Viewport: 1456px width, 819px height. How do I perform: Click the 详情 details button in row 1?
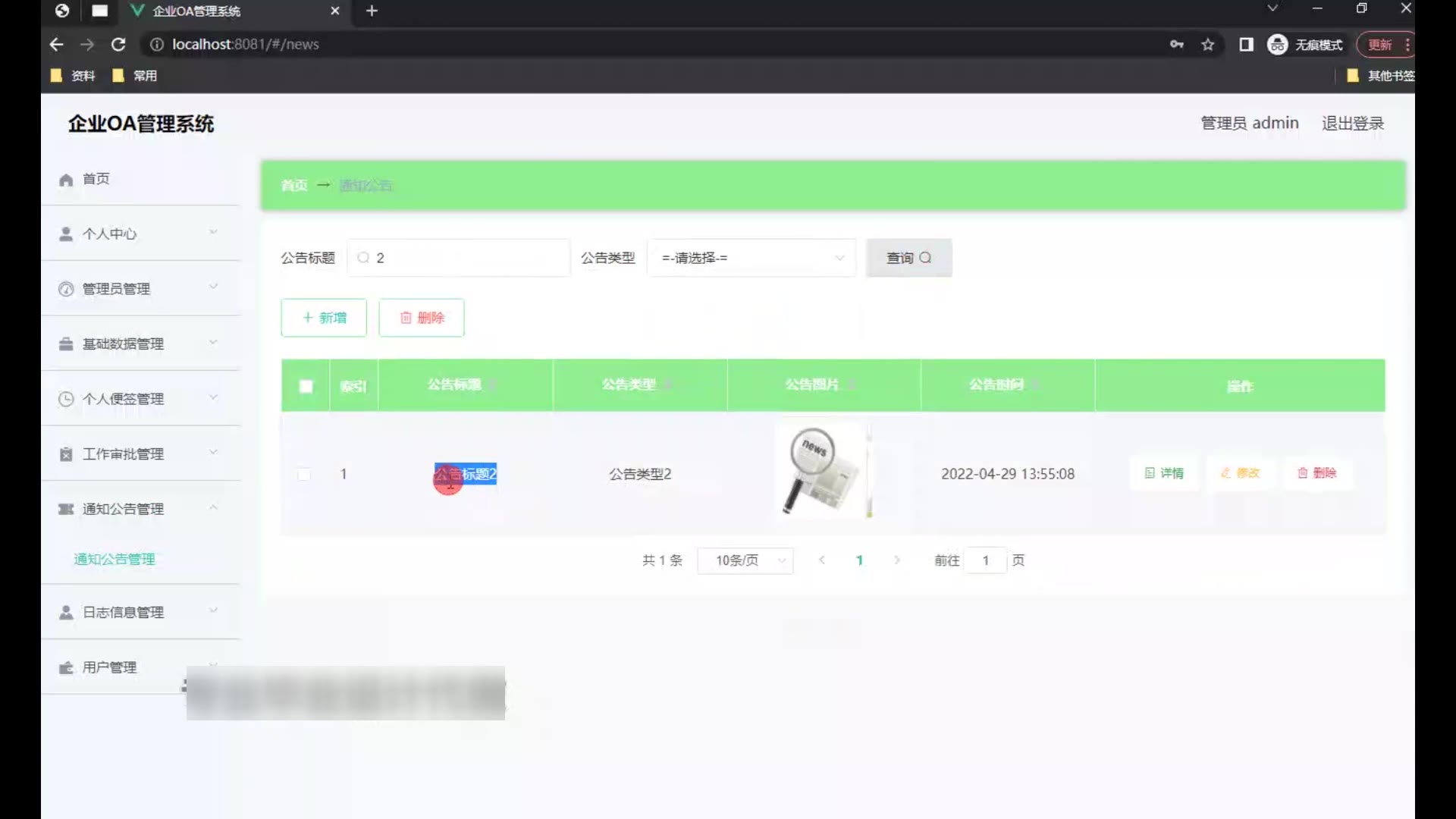pos(1164,473)
